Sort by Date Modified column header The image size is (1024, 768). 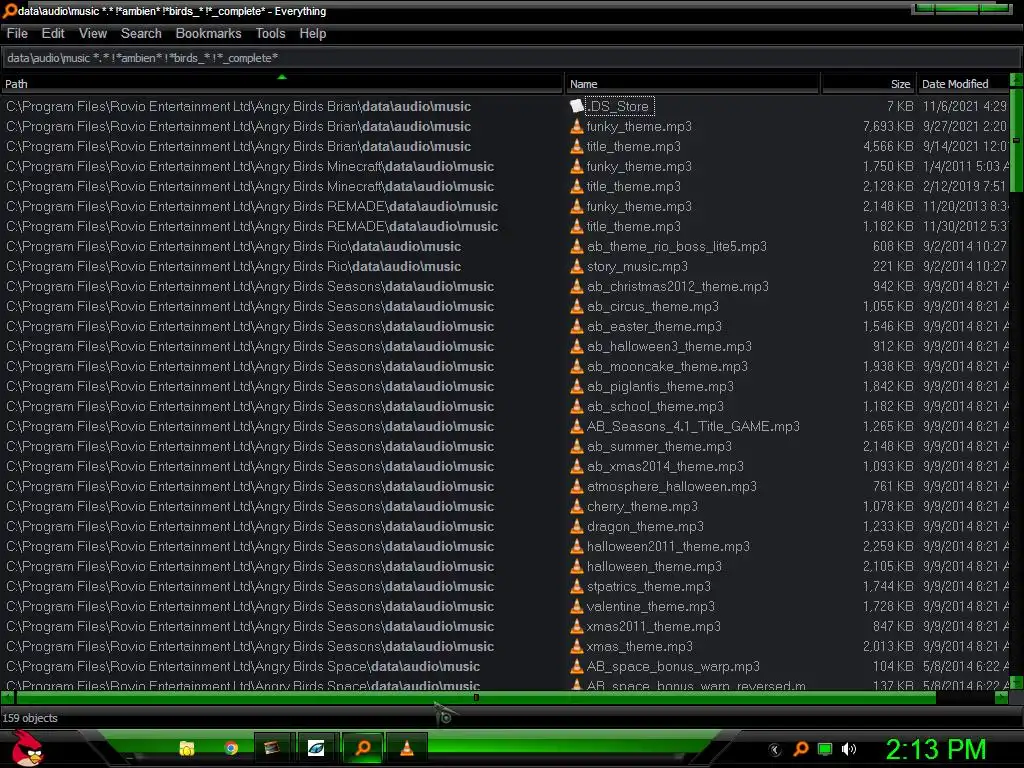point(963,84)
